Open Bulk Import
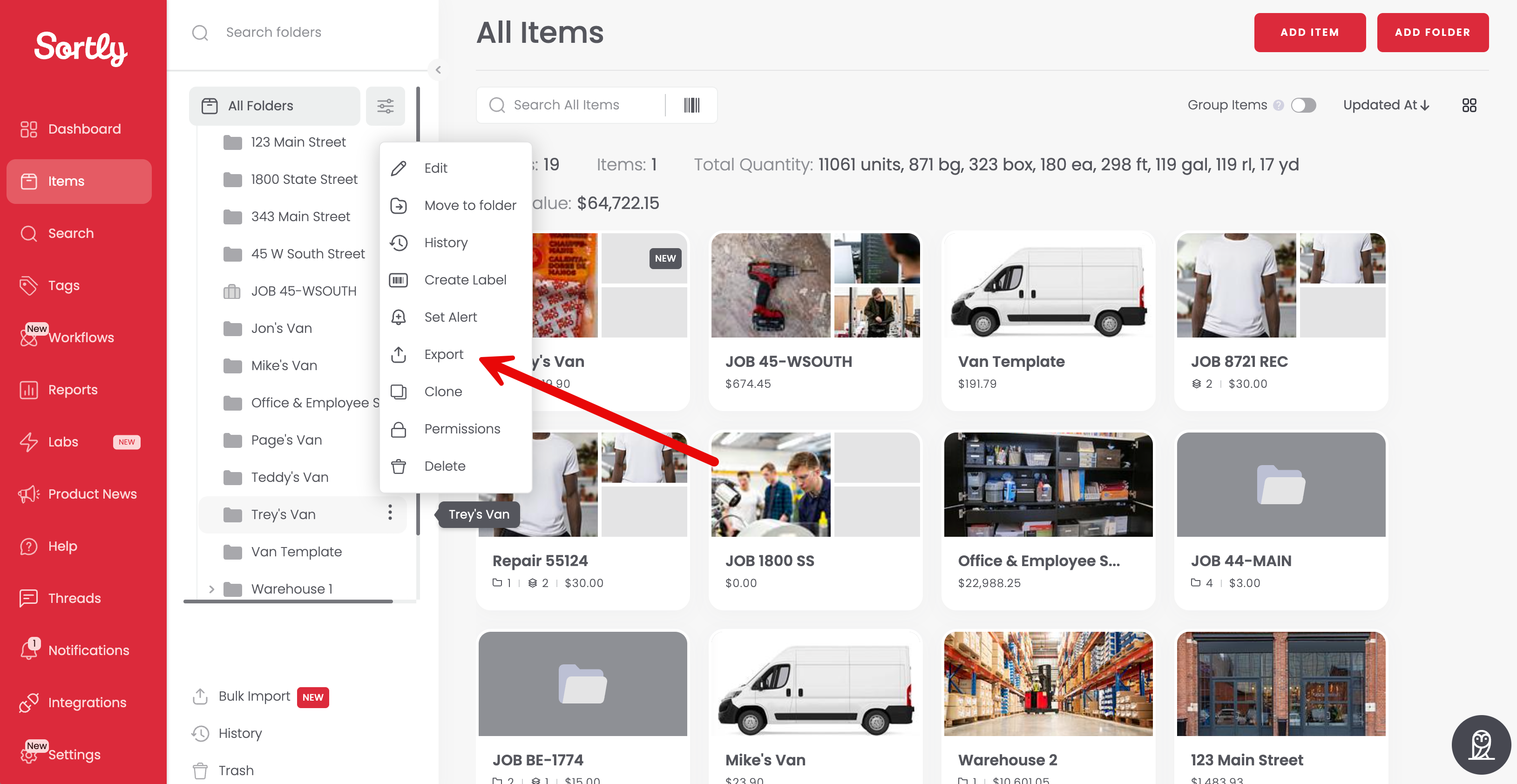The width and height of the screenshot is (1517, 784). pos(260,696)
